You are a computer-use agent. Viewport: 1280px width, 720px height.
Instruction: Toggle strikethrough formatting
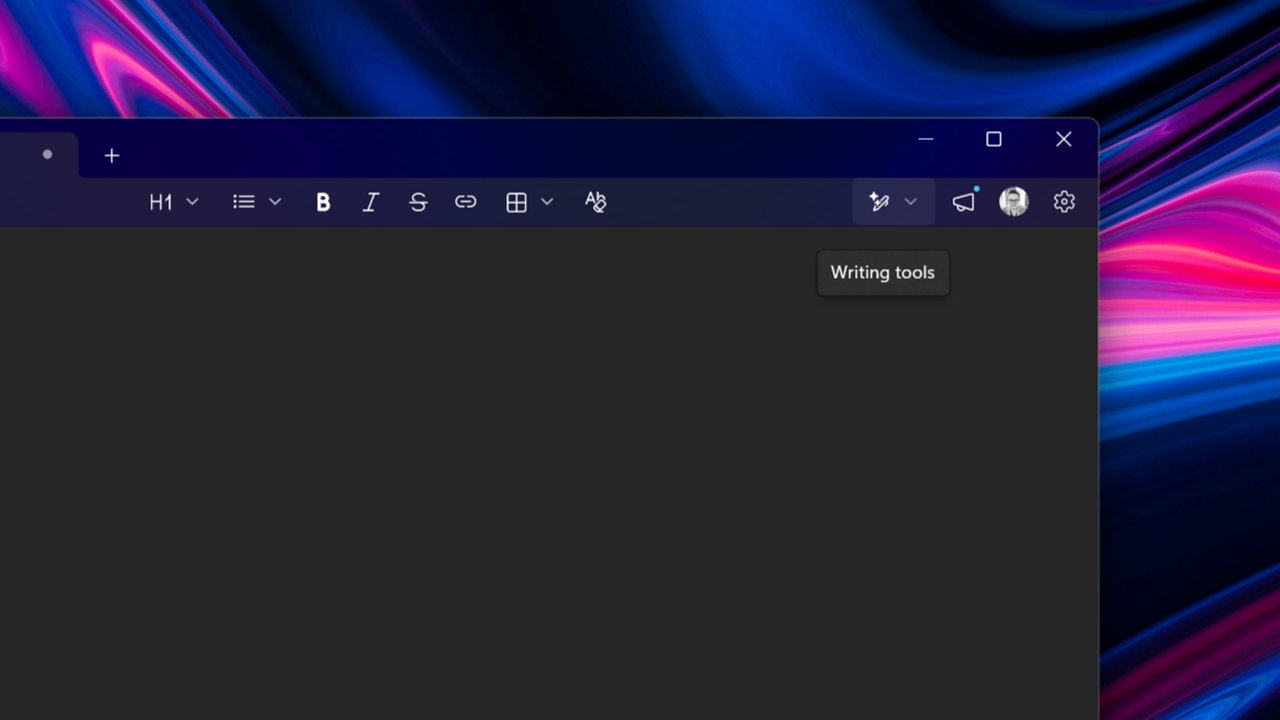pos(418,201)
